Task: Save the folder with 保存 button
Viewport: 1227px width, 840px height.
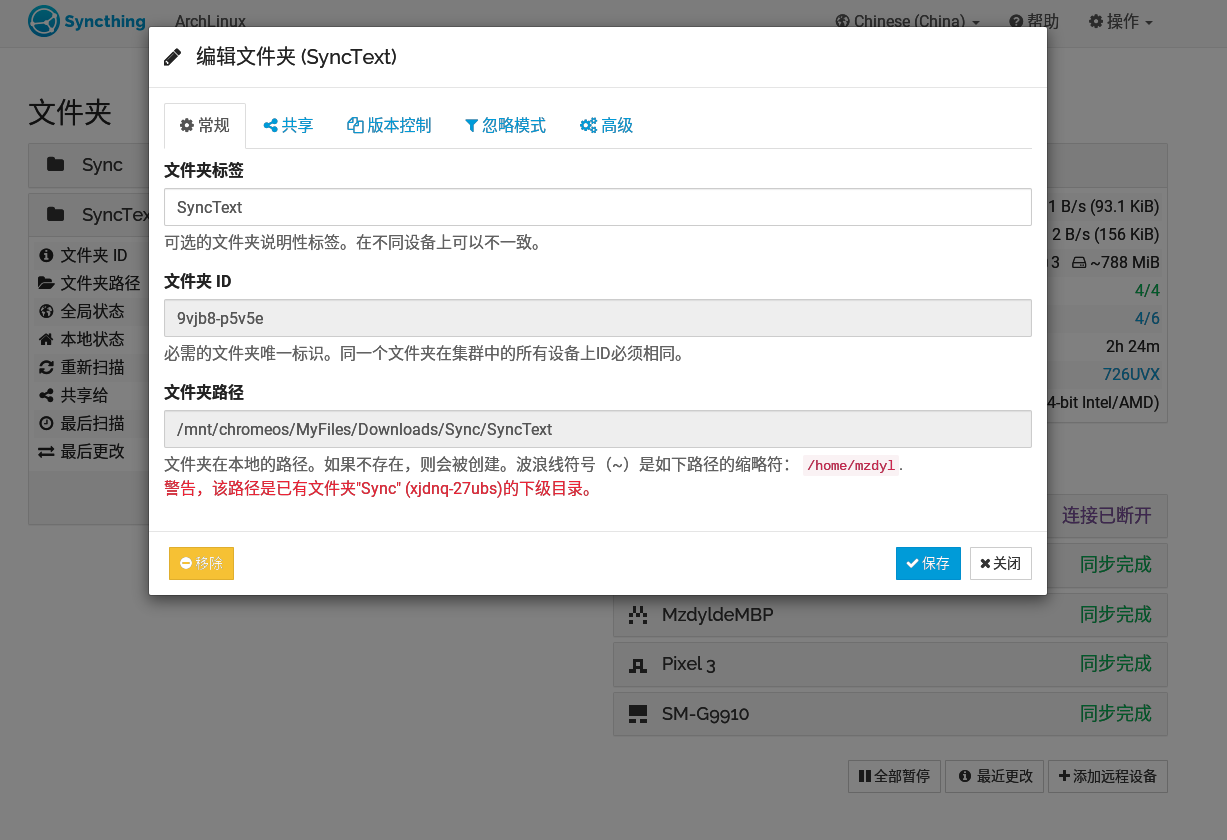Action: tap(928, 563)
